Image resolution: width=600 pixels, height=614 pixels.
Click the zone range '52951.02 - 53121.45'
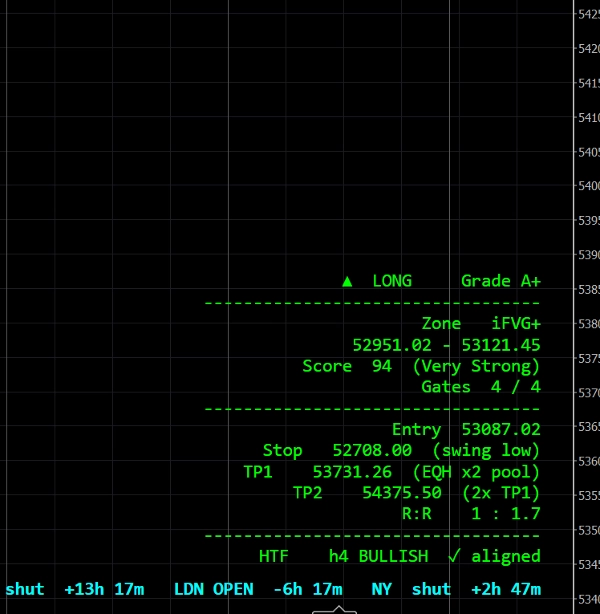(x=446, y=345)
